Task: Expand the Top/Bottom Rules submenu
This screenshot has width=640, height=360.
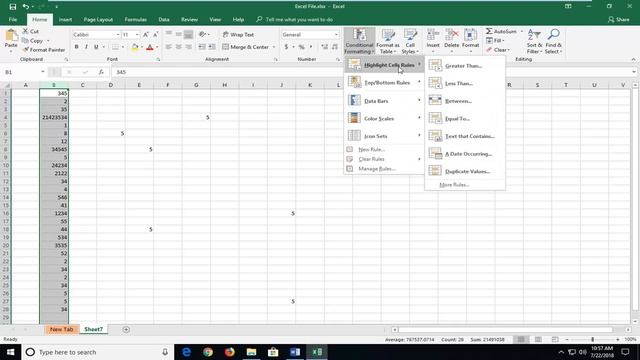Action: pos(384,82)
